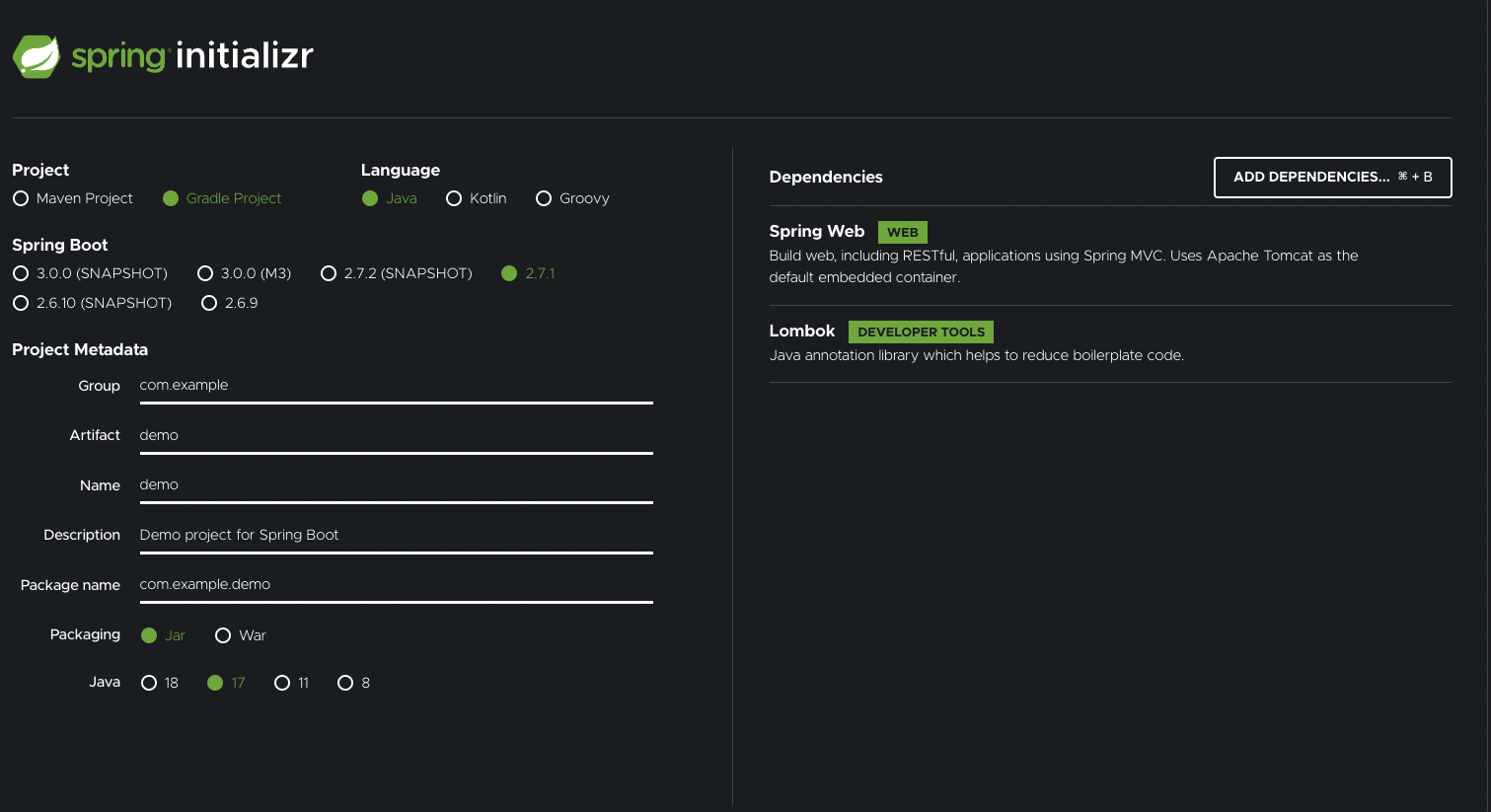
Task: Click the Spring Initializr title text
Action: click(192, 56)
